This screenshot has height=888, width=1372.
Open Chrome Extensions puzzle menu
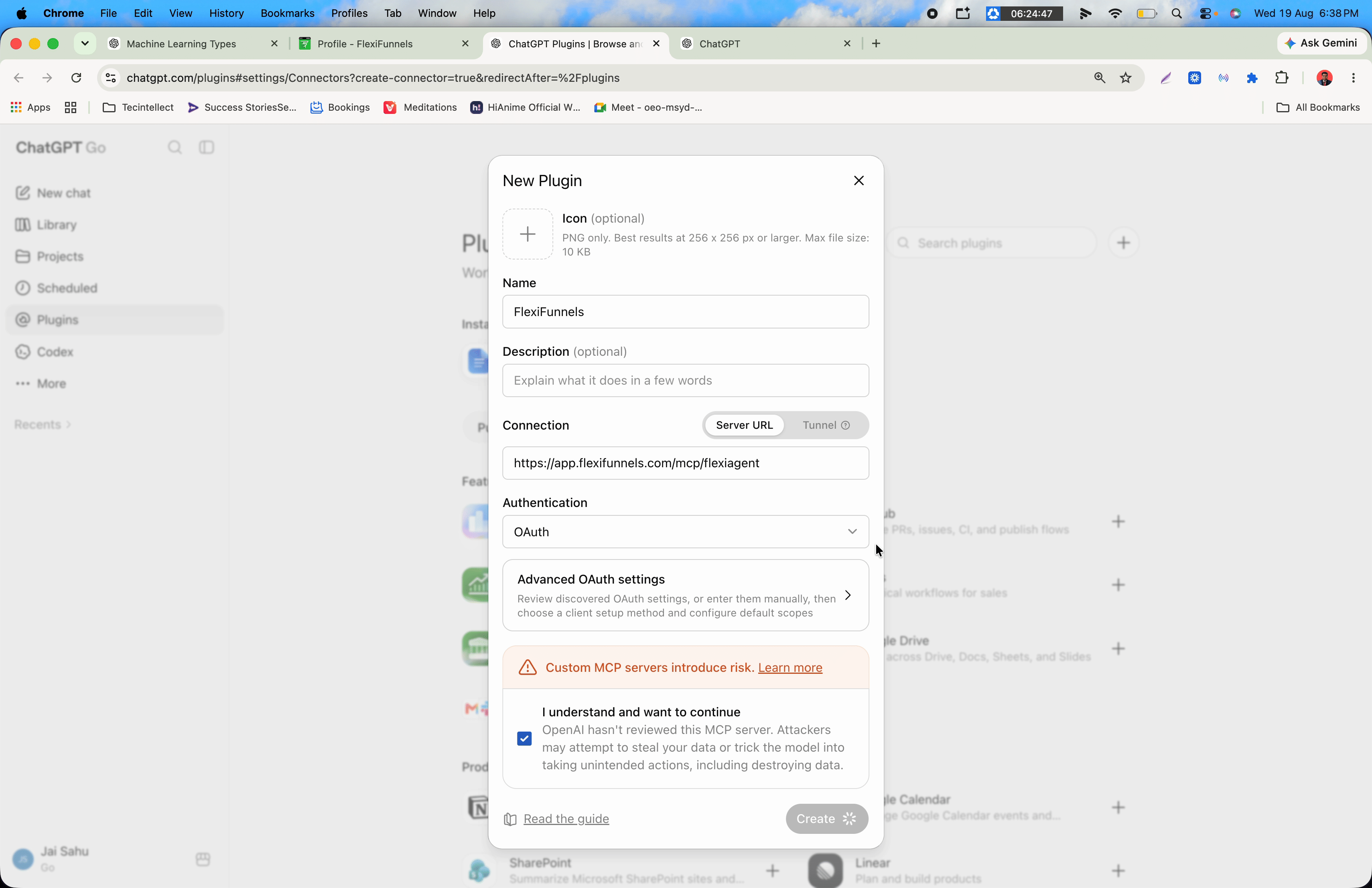1281,78
